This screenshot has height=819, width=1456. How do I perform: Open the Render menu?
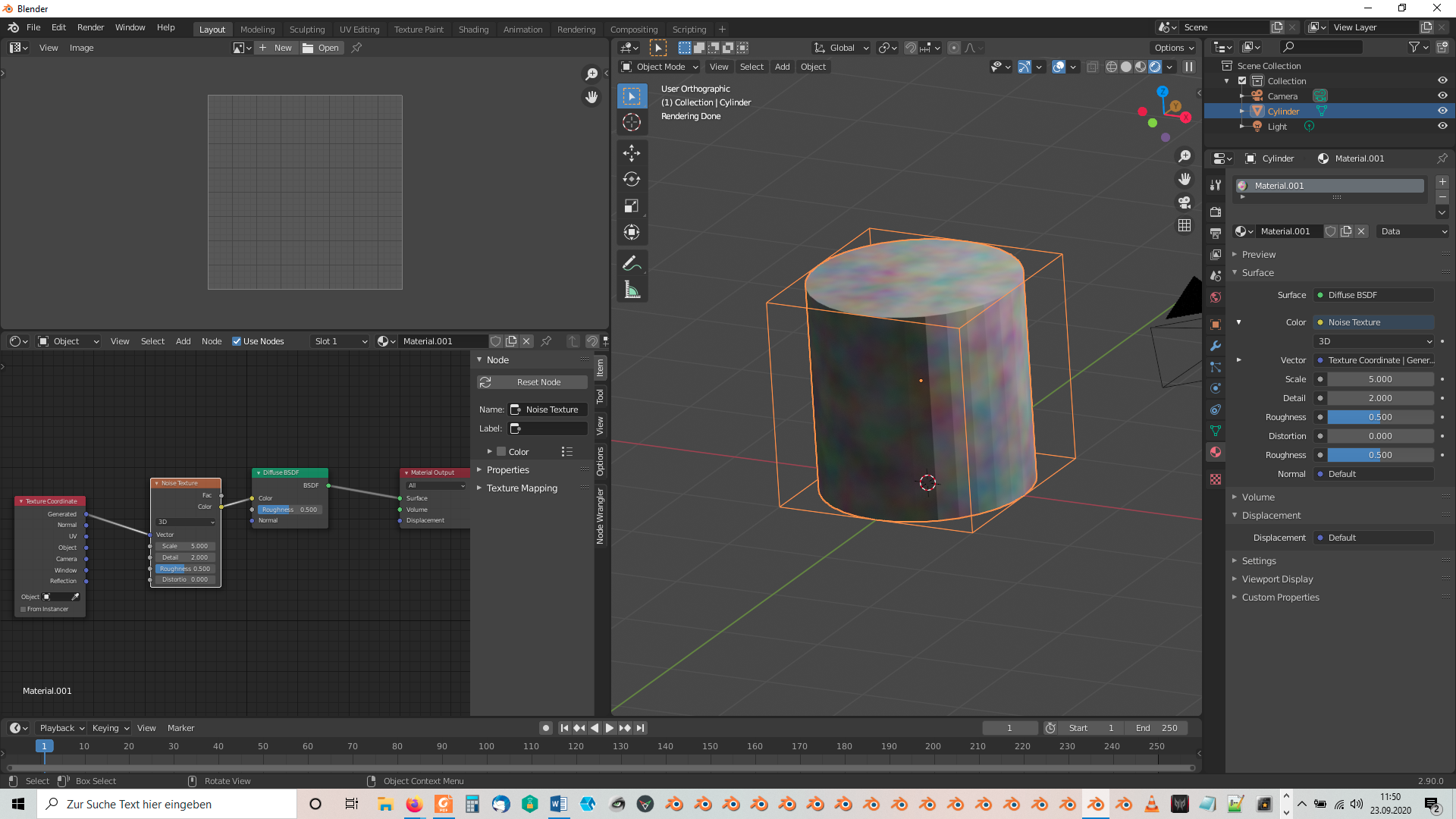coord(90,27)
